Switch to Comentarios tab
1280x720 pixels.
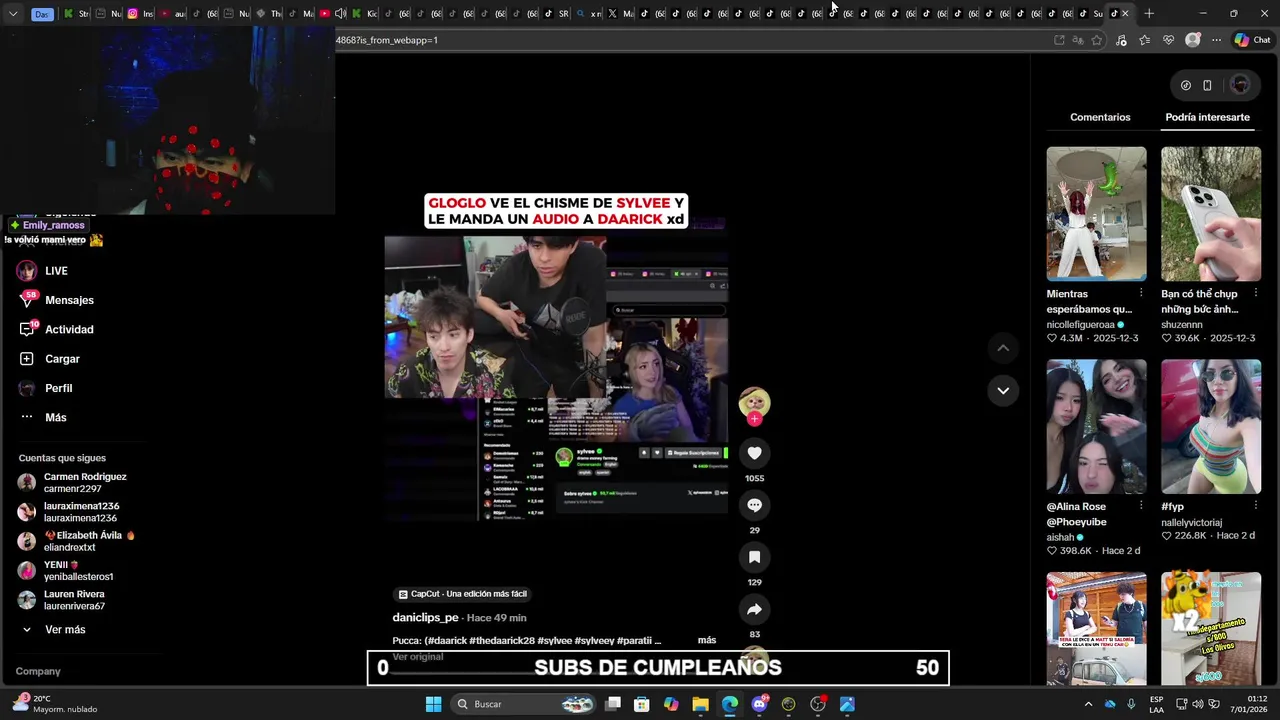tap(1100, 117)
